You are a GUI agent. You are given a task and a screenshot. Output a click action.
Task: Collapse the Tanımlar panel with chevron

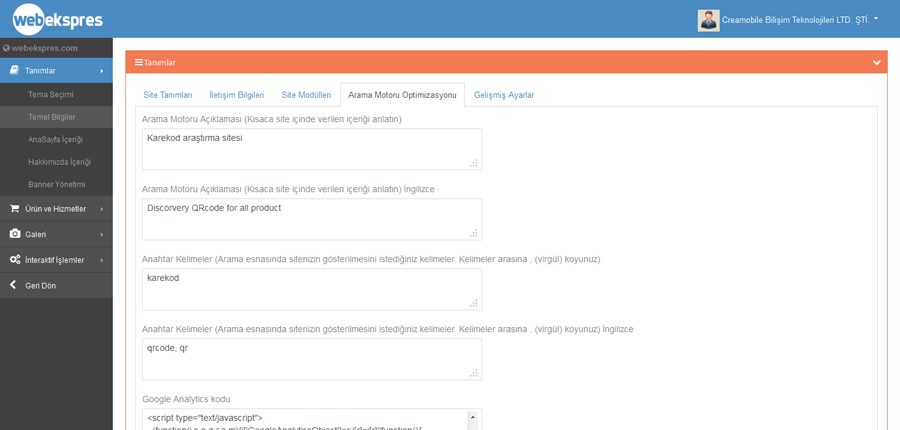click(x=876, y=63)
